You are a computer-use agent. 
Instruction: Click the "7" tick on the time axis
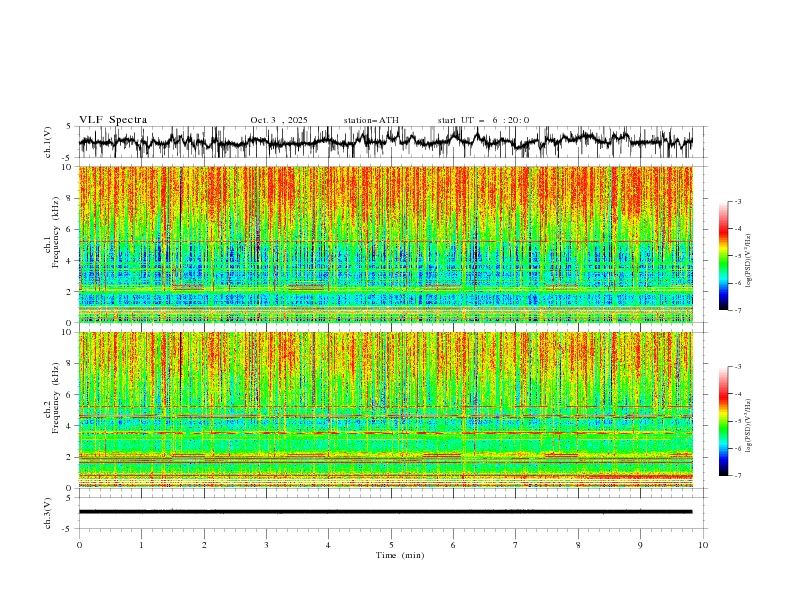click(516, 545)
